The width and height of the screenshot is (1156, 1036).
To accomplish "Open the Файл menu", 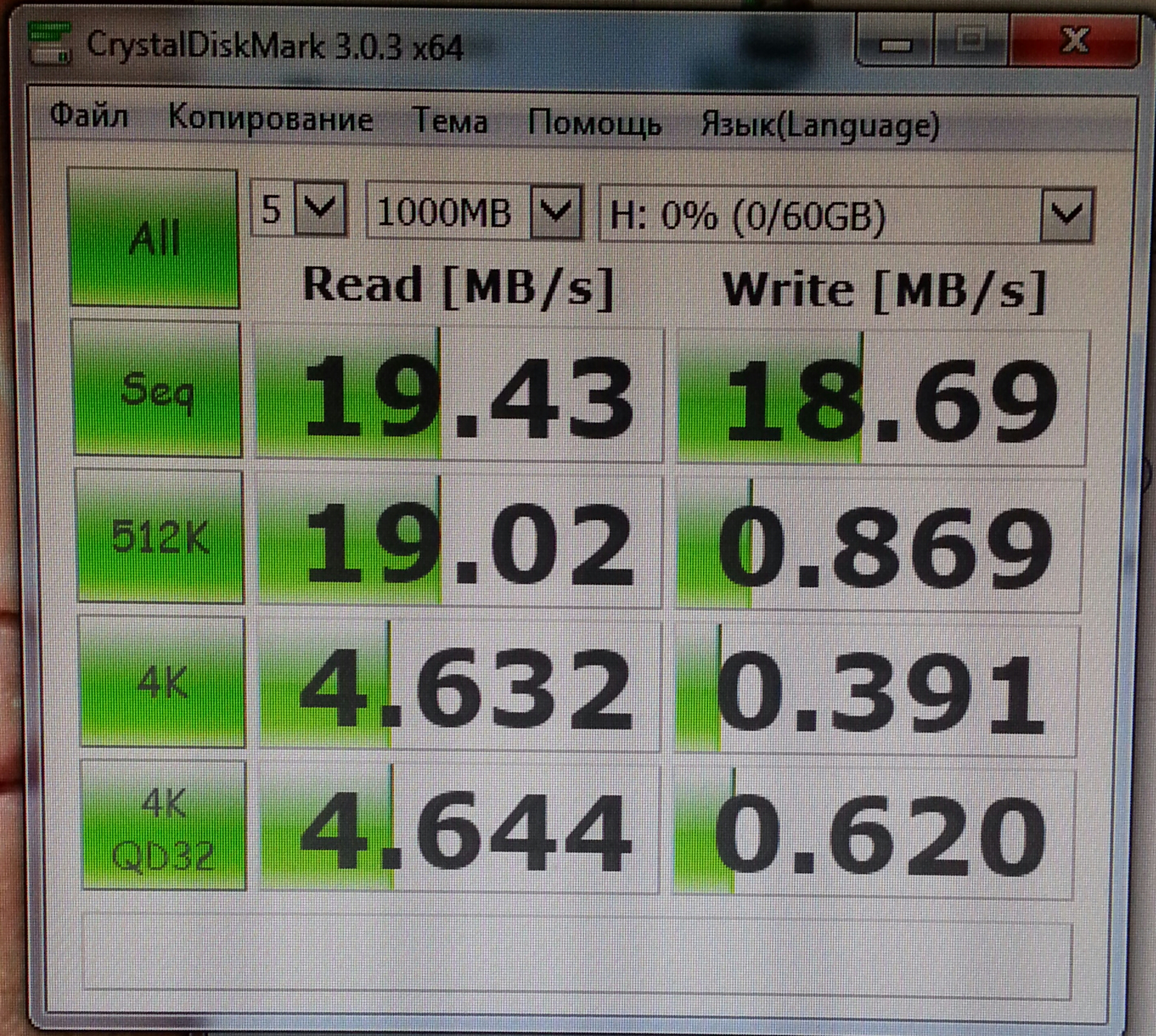I will 89,116.
